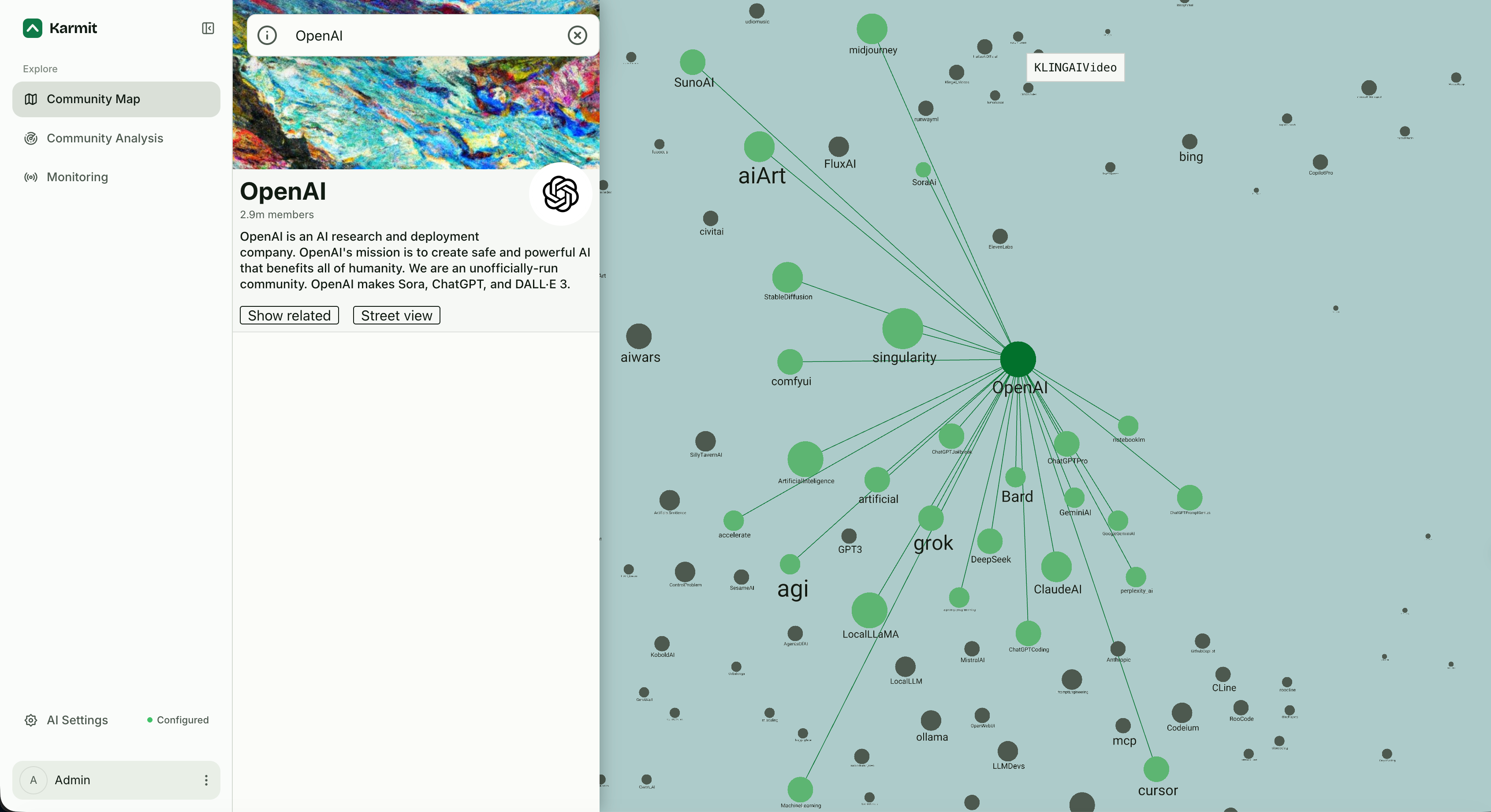Click the Street view button
The image size is (1491, 812).
[x=396, y=316]
